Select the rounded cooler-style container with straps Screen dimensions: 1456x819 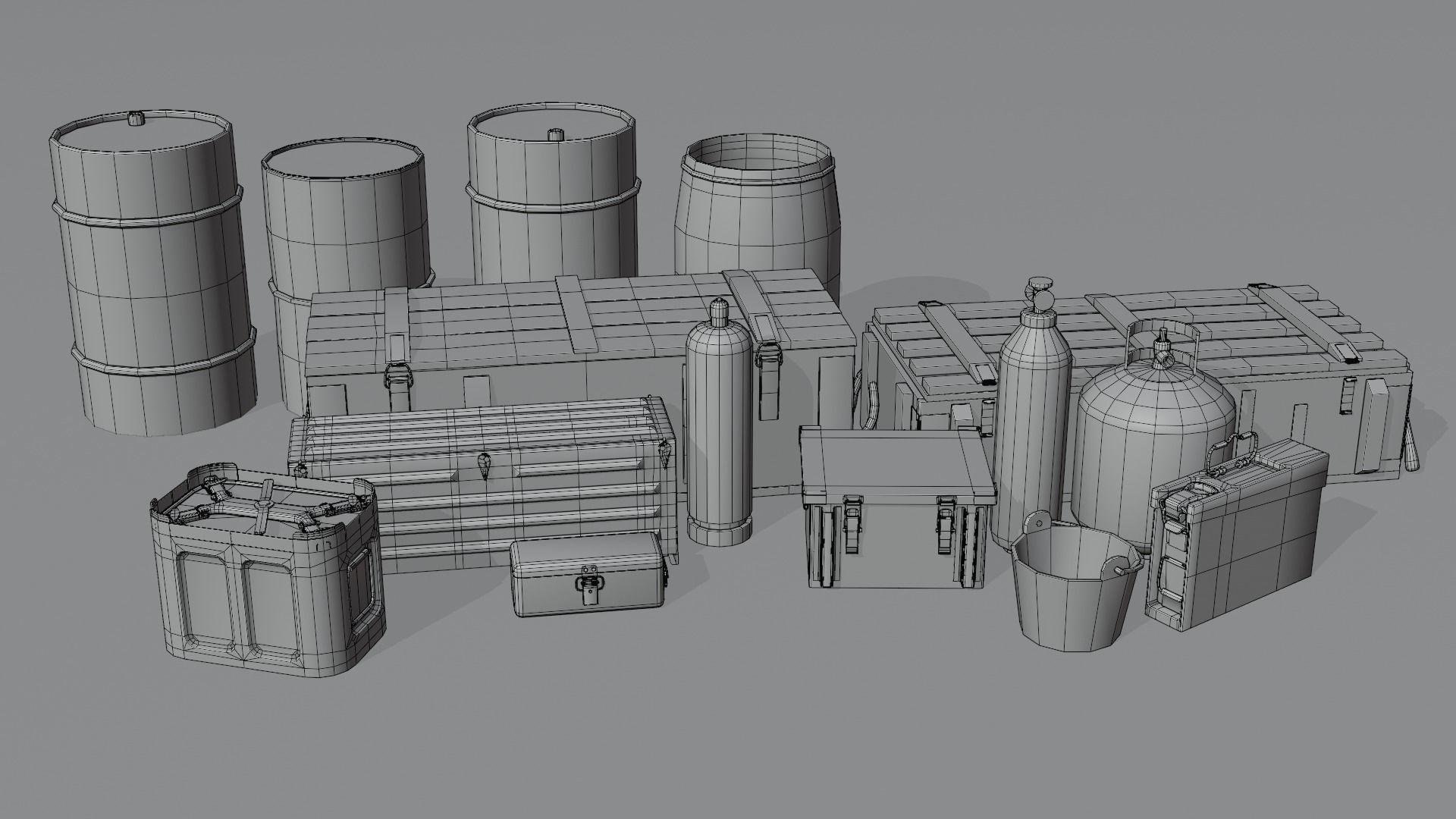tap(268, 571)
